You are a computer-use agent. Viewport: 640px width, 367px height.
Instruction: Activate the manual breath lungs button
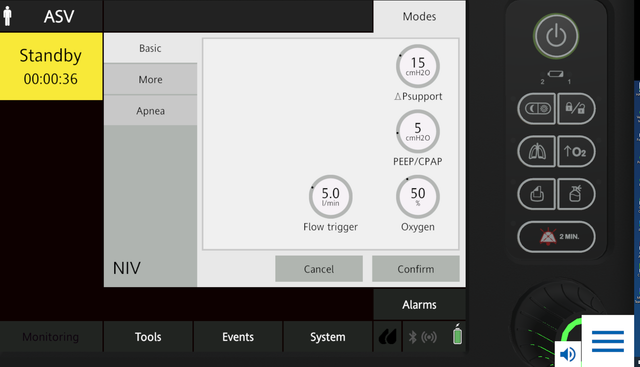pos(537,151)
